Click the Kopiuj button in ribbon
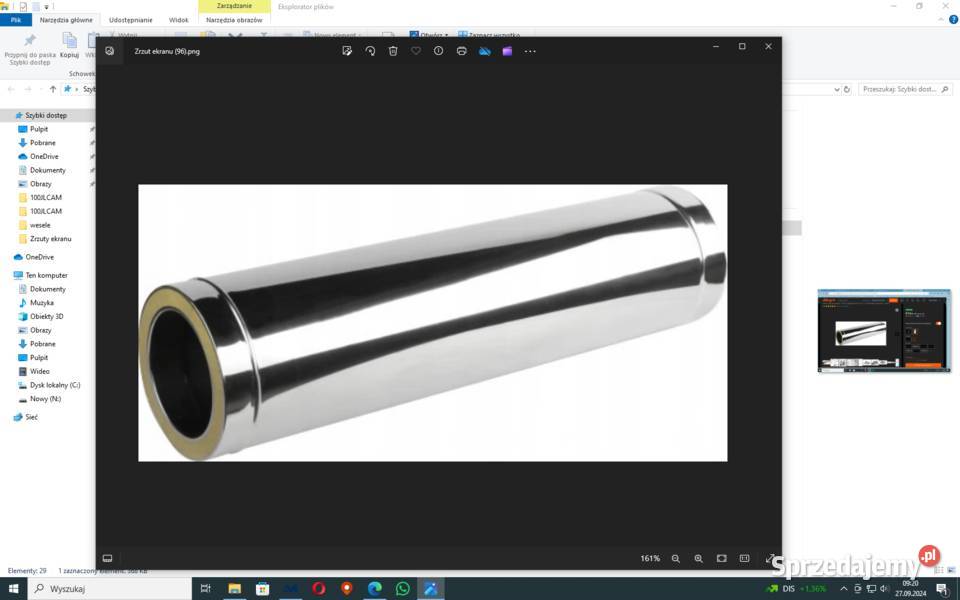 click(69, 45)
